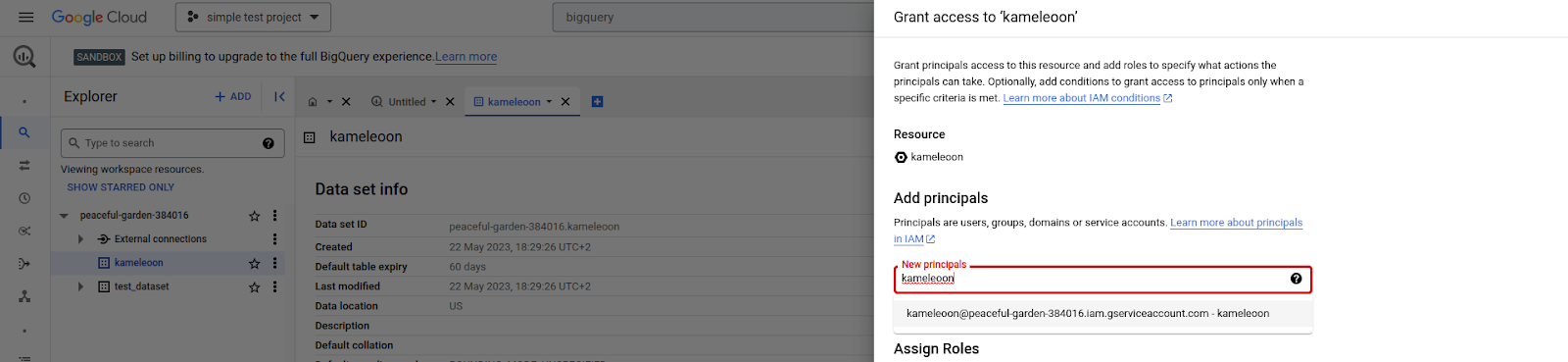Open the main navigation hamburger menu
This screenshot has width=1568, height=362.
26,17
